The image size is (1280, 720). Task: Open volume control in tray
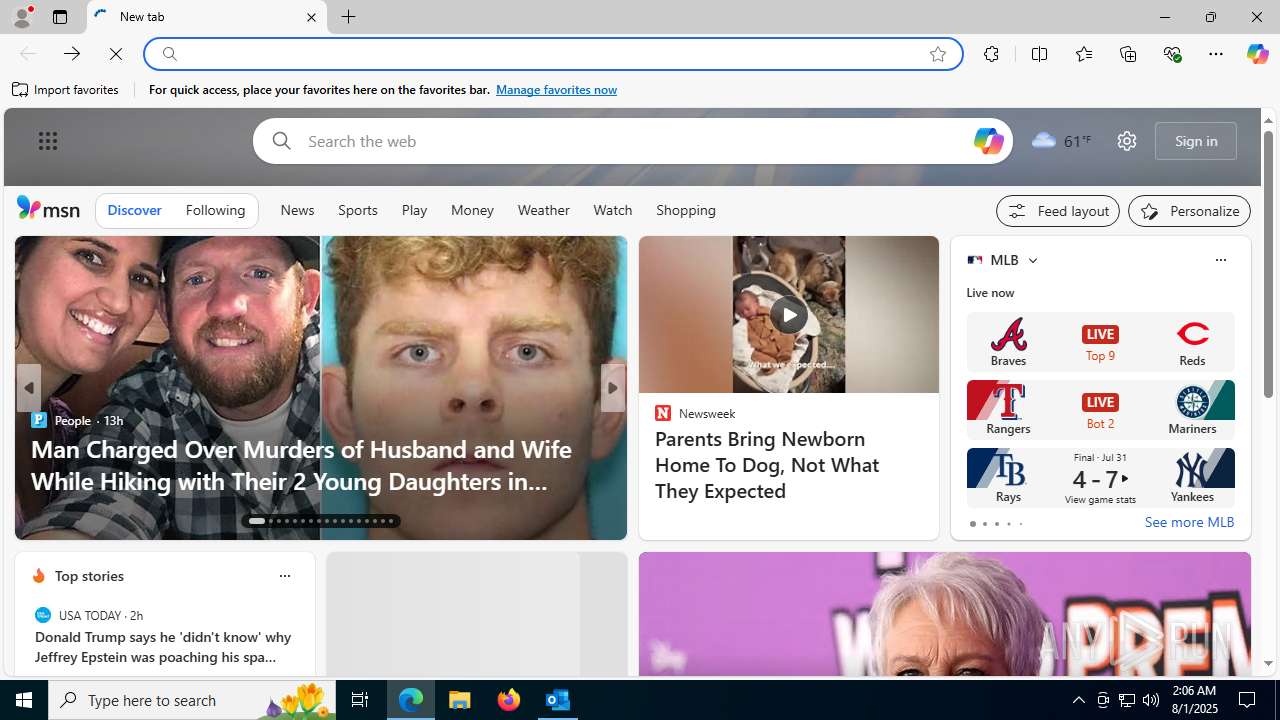[1151, 700]
